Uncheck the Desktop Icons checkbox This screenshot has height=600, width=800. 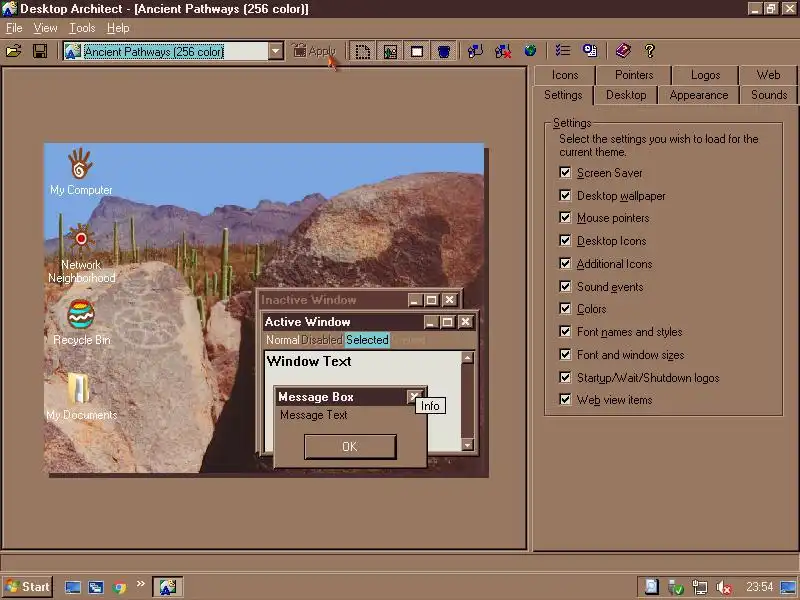[x=565, y=240]
